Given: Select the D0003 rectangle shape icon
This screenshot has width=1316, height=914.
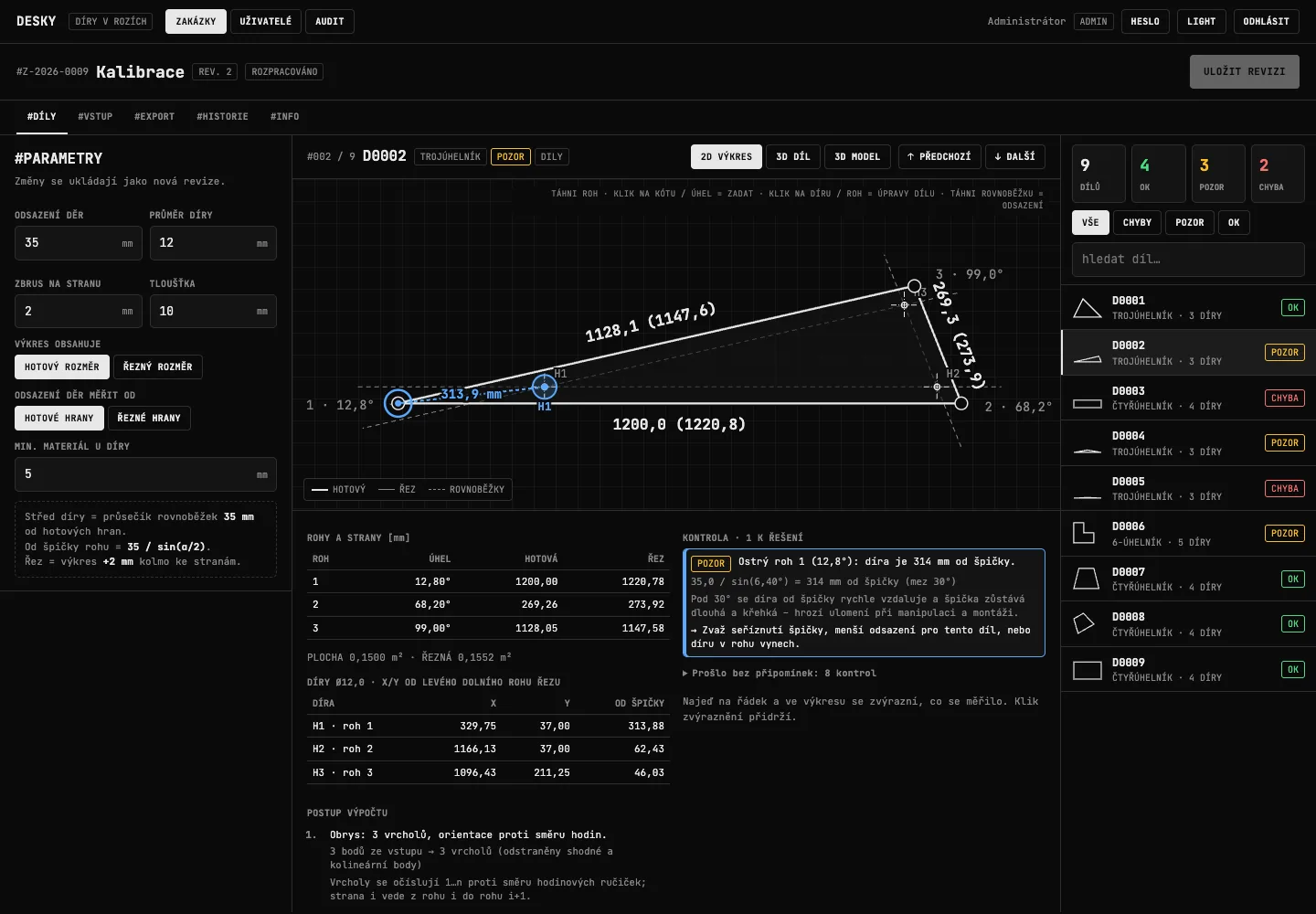Looking at the screenshot, I should pyautogui.click(x=1087, y=403).
